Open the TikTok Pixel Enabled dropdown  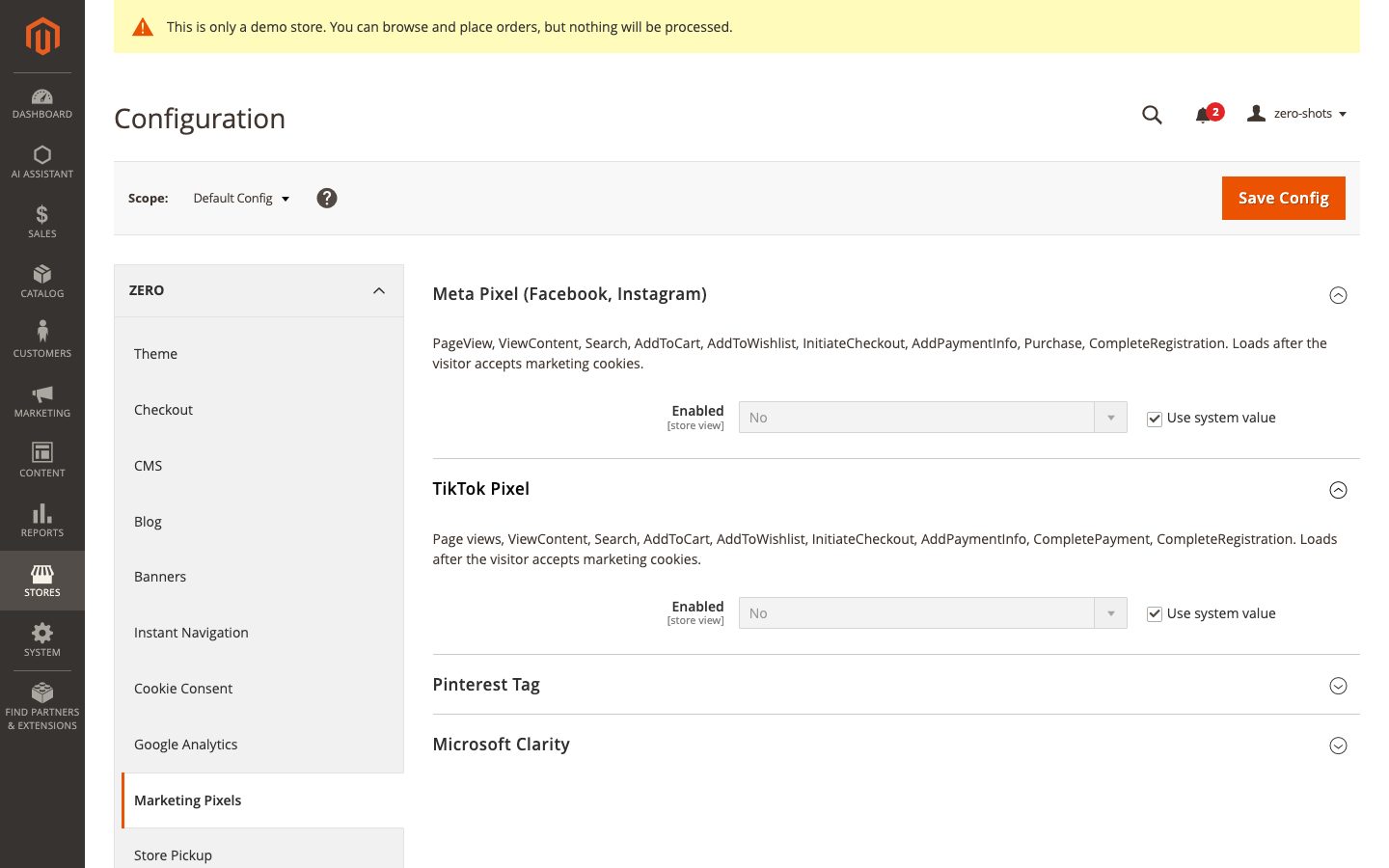pyautogui.click(x=933, y=613)
